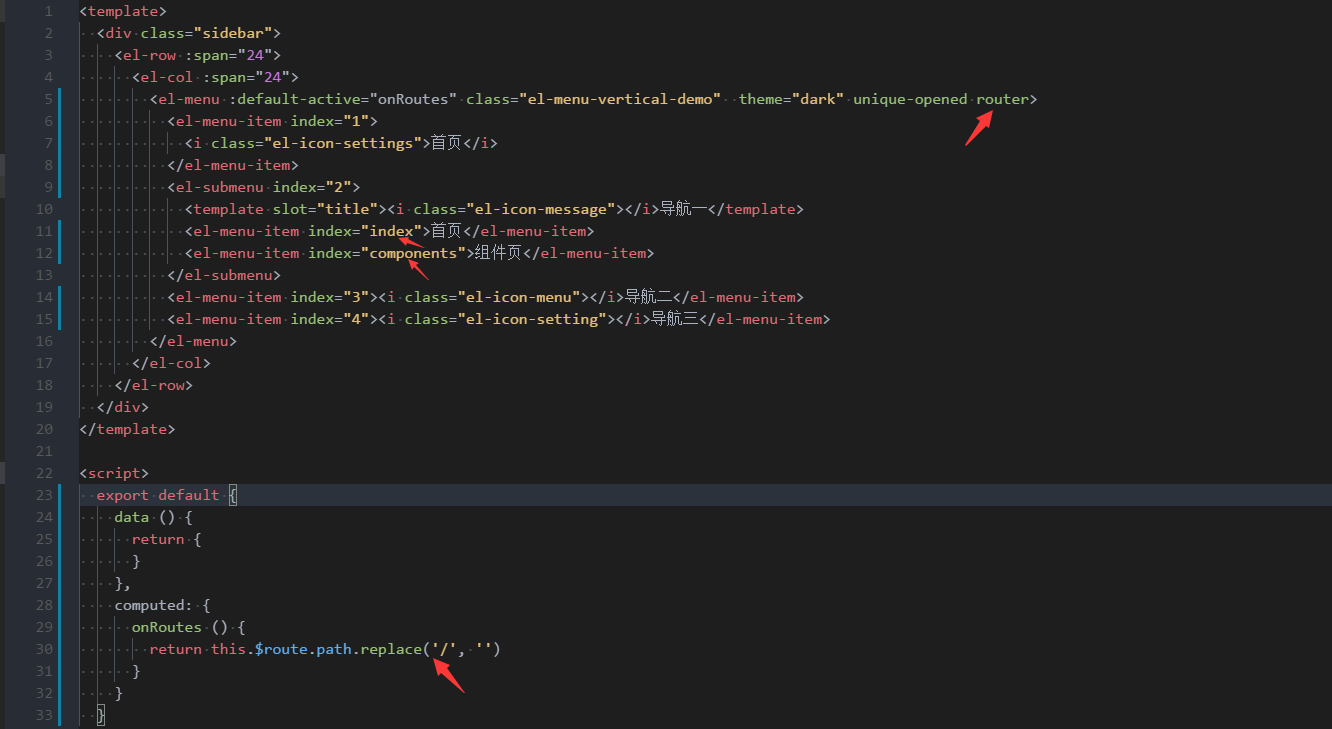Click the computed: property
This screenshot has width=1332, height=729.
[154, 605]
